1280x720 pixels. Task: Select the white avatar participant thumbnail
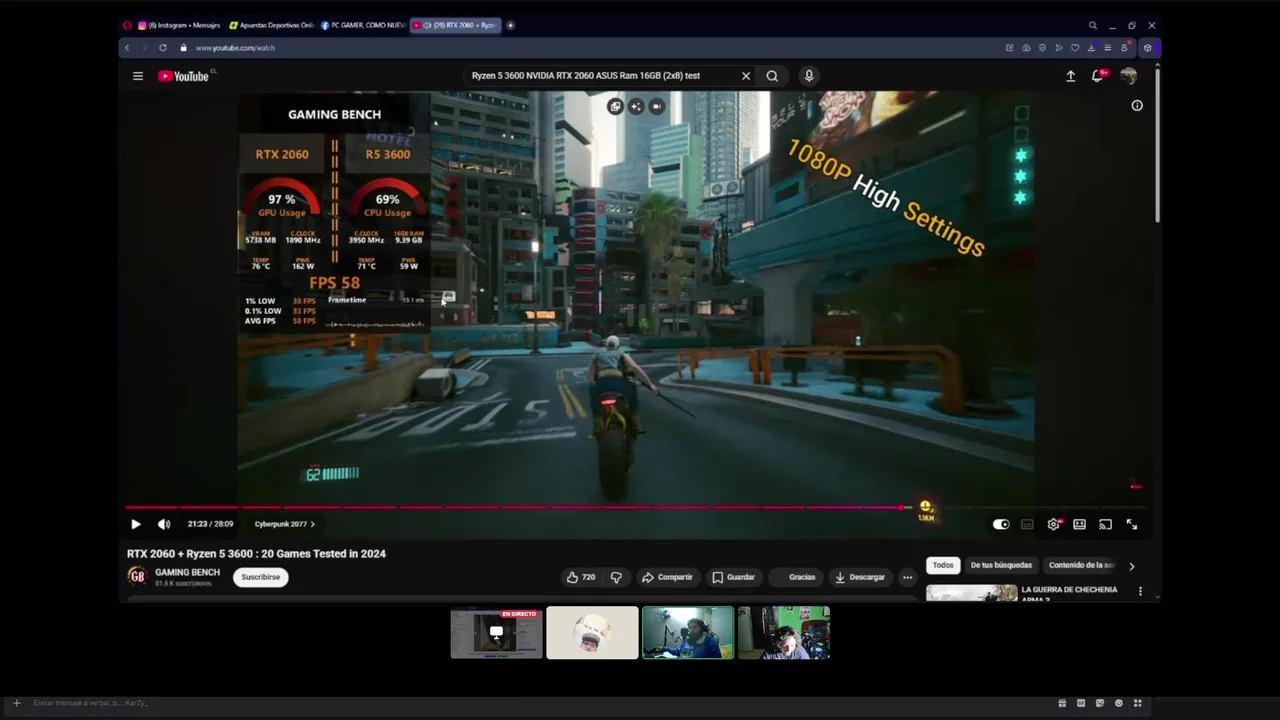592,633
